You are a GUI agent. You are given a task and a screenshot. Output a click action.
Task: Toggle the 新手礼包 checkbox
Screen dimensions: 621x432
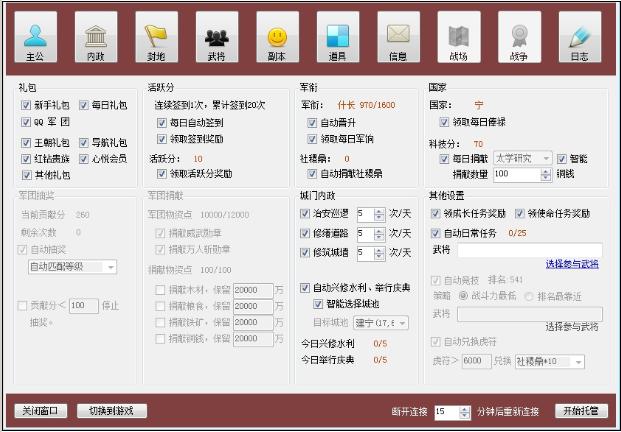[x=25, y=106]
